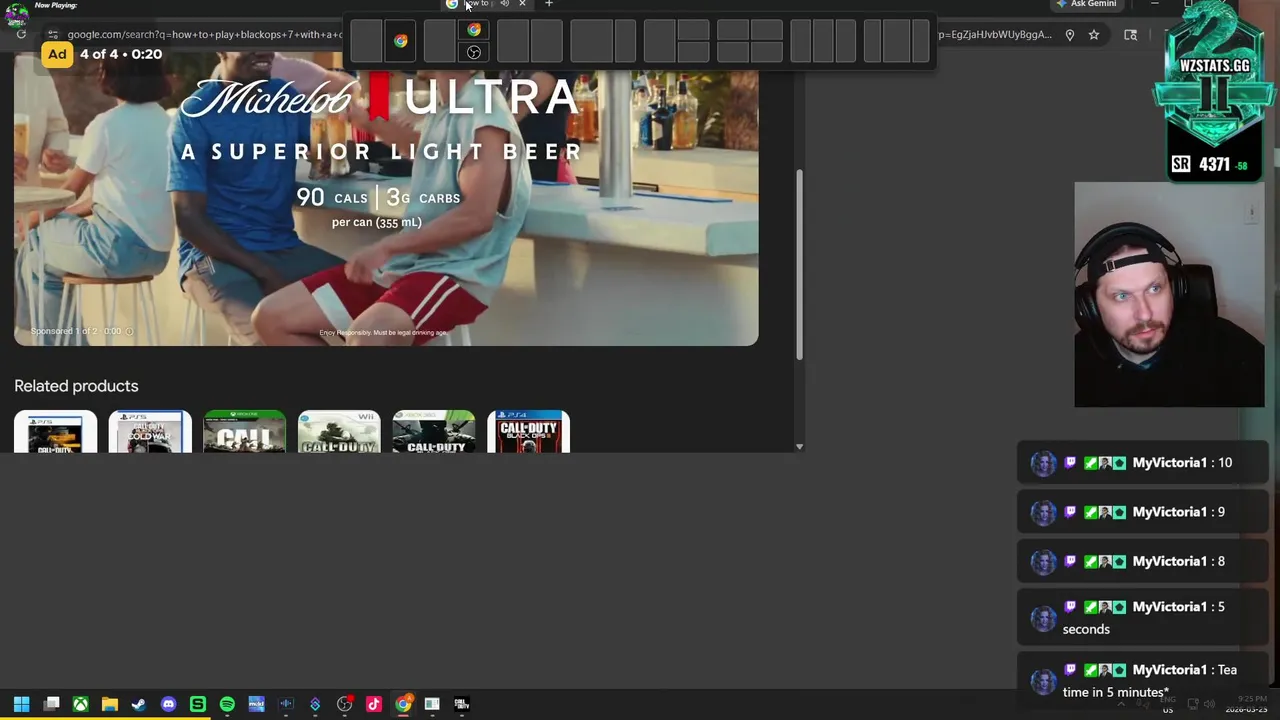1280x720 pixels.
Task: Open the PS4 Black Ops 3 product
Action: (528, 431)
